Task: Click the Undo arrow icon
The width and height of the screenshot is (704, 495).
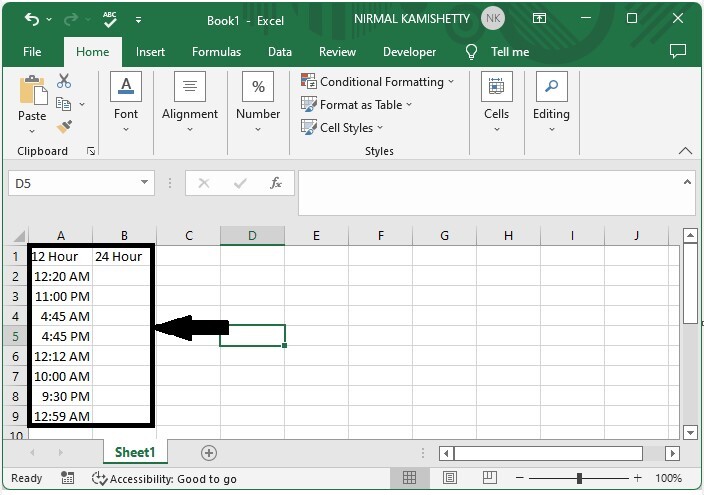Action: [32, 19]
